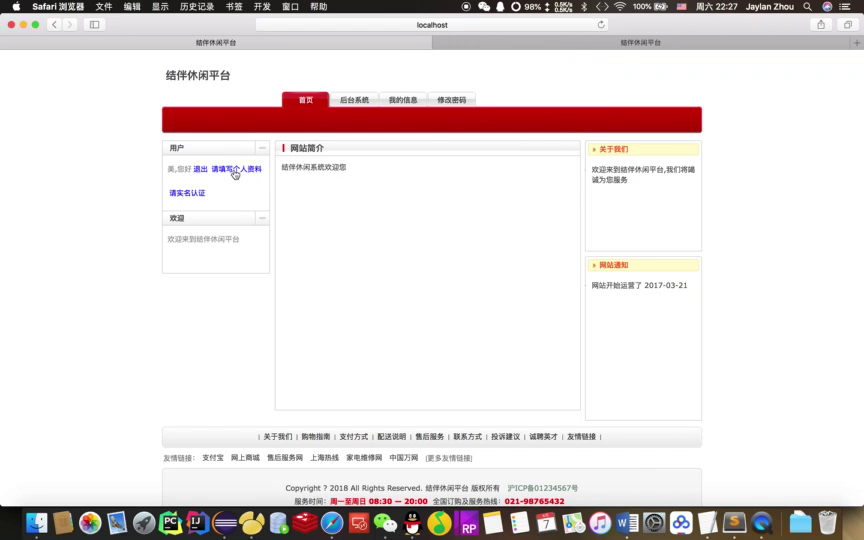Reload the localhost page

pyautogui.click(x=601, y=25)
